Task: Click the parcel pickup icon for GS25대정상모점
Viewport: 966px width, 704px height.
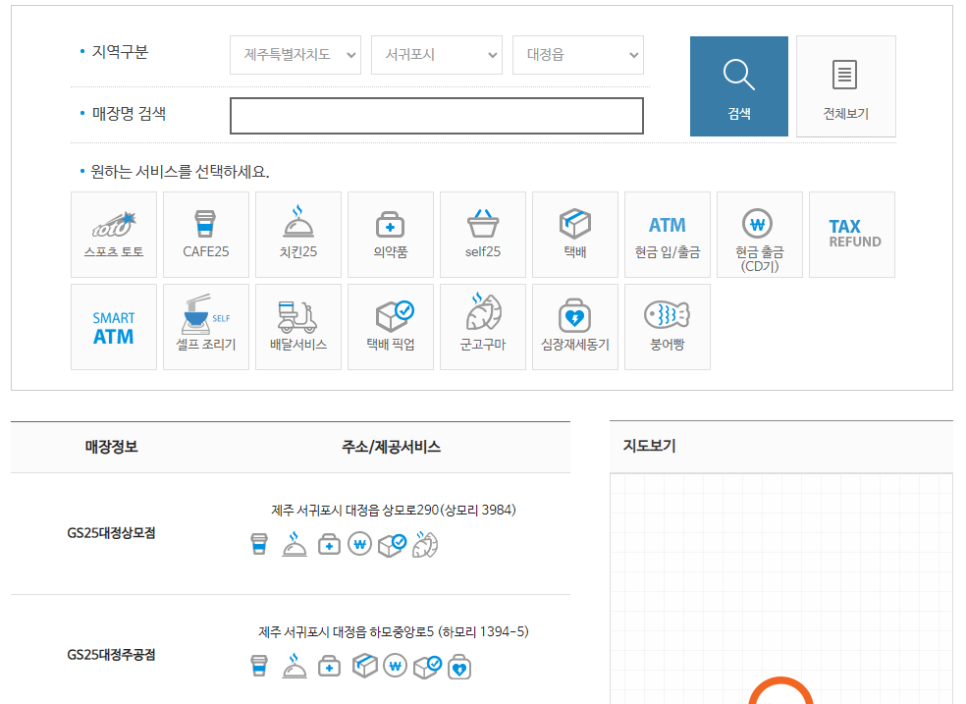Action: (x=392, y=545)
